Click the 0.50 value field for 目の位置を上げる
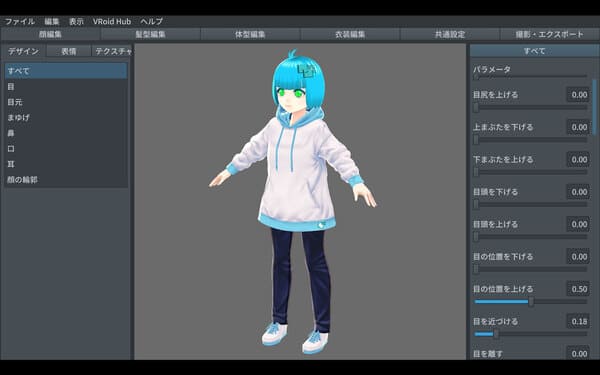 pos(578,289)
